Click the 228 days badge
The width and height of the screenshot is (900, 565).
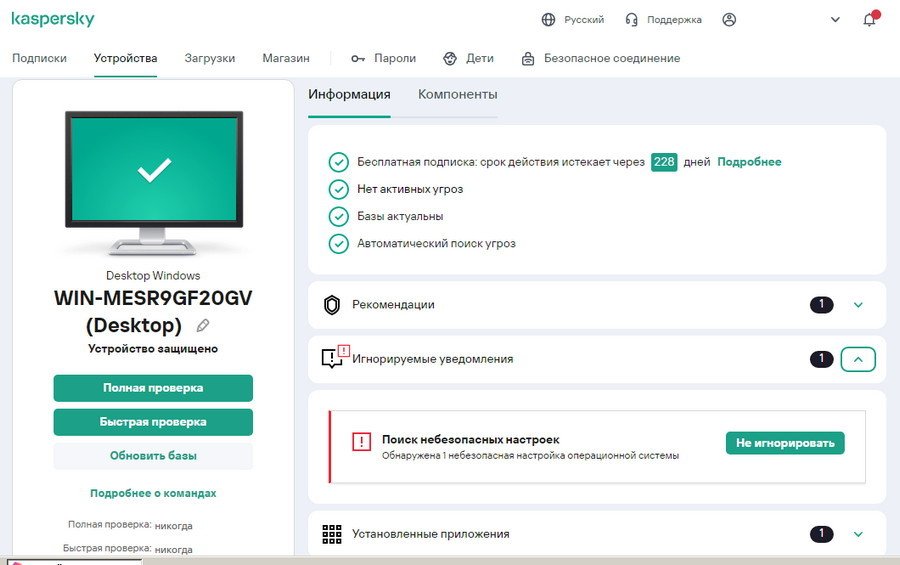[x=664, y=162]
